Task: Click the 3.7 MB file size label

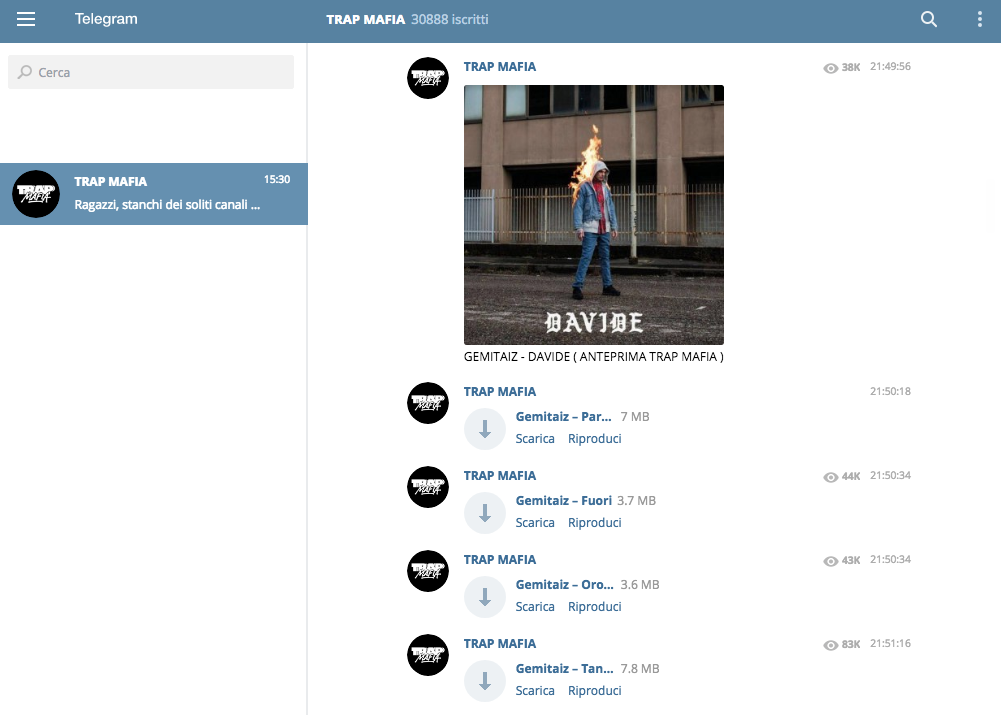Action: point(636,501)
